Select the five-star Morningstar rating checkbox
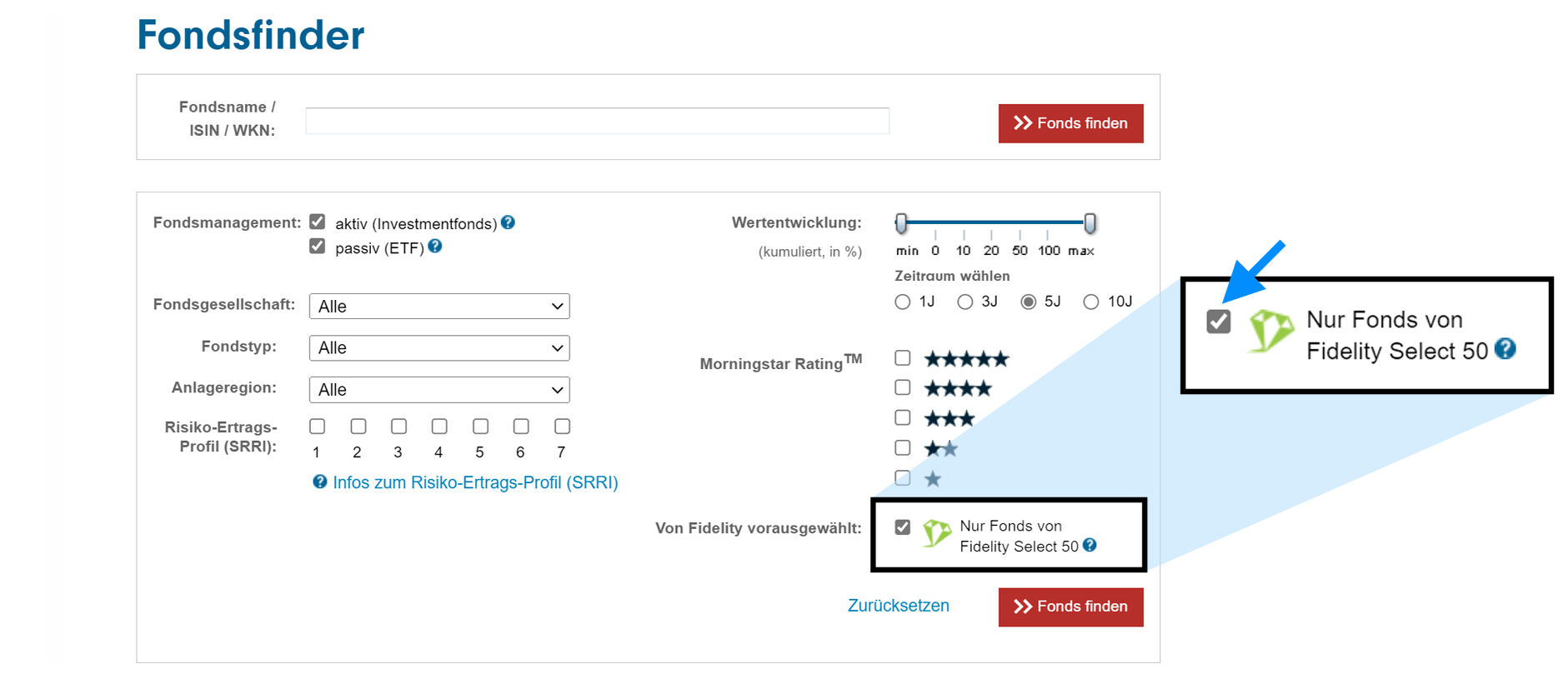Viewport: 1568px width, 674px height. (x=902, y=358)
